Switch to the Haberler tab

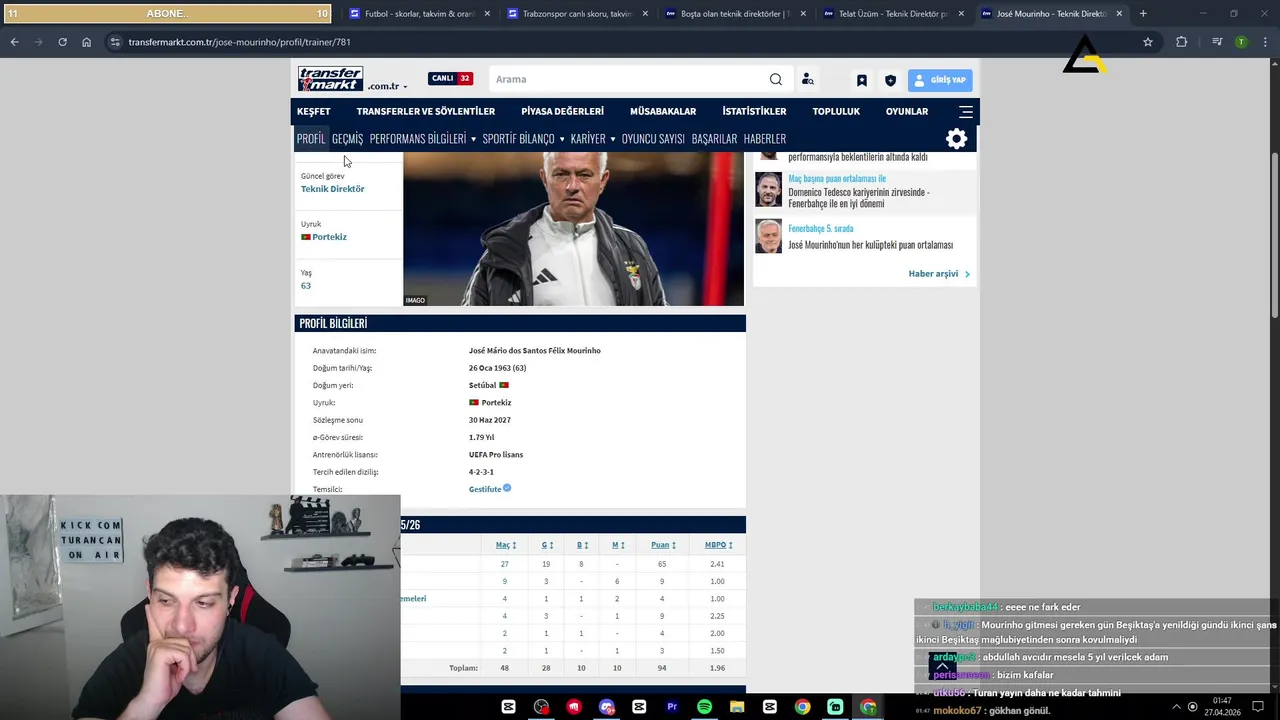click(x=765, y=139)
